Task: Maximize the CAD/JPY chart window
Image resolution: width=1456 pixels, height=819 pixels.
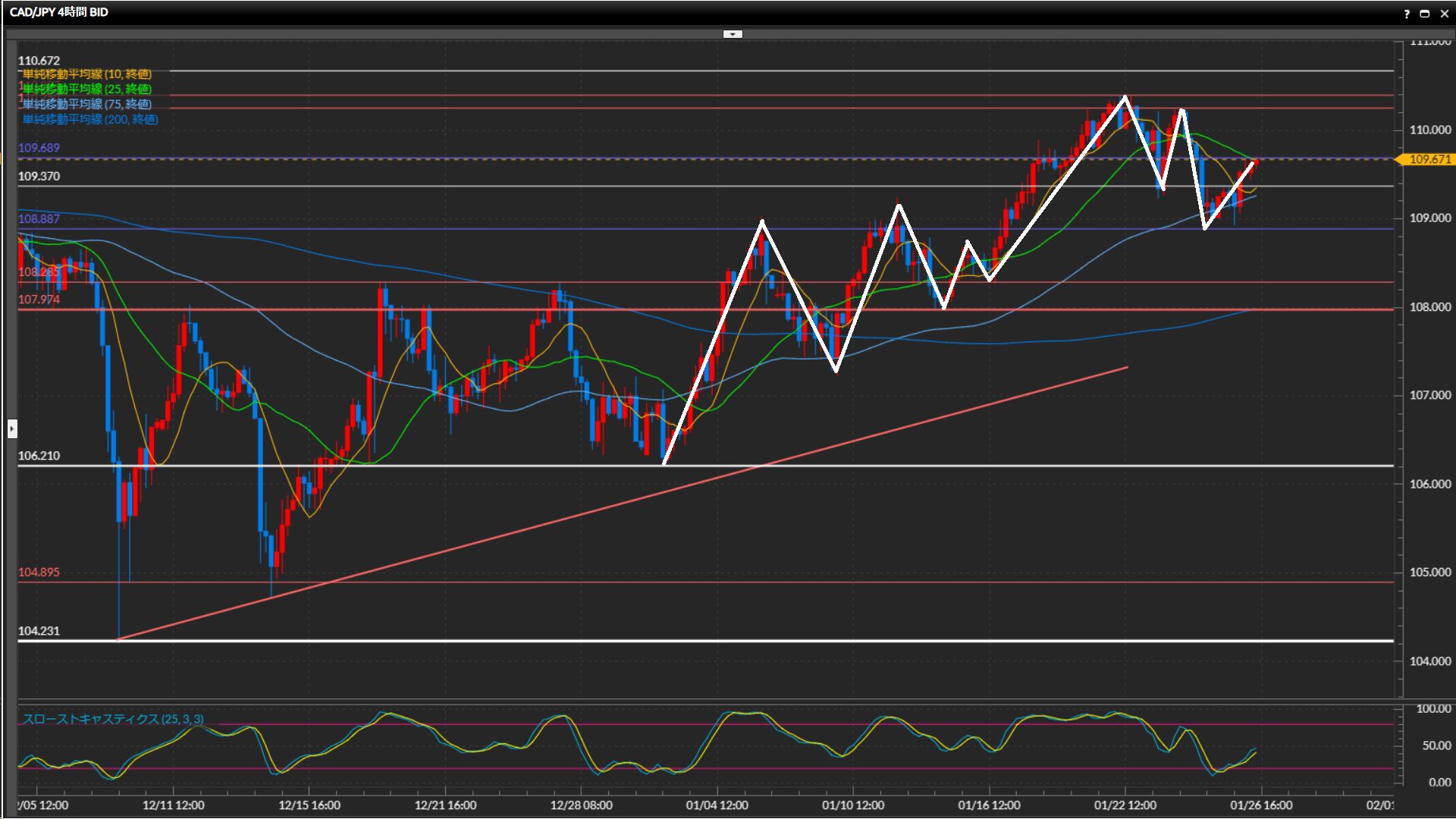Action: click(x=1424, y=14)
